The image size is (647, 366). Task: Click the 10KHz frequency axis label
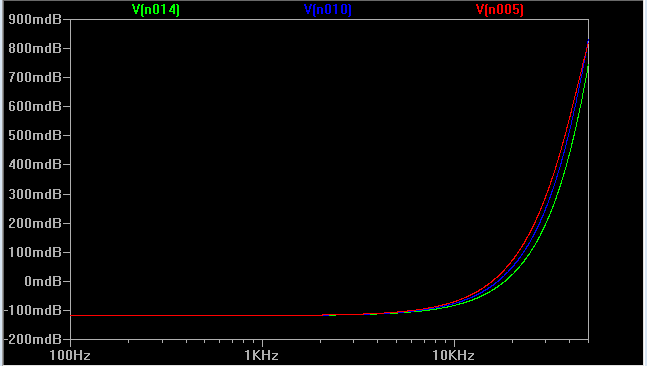tap(453, 355)
